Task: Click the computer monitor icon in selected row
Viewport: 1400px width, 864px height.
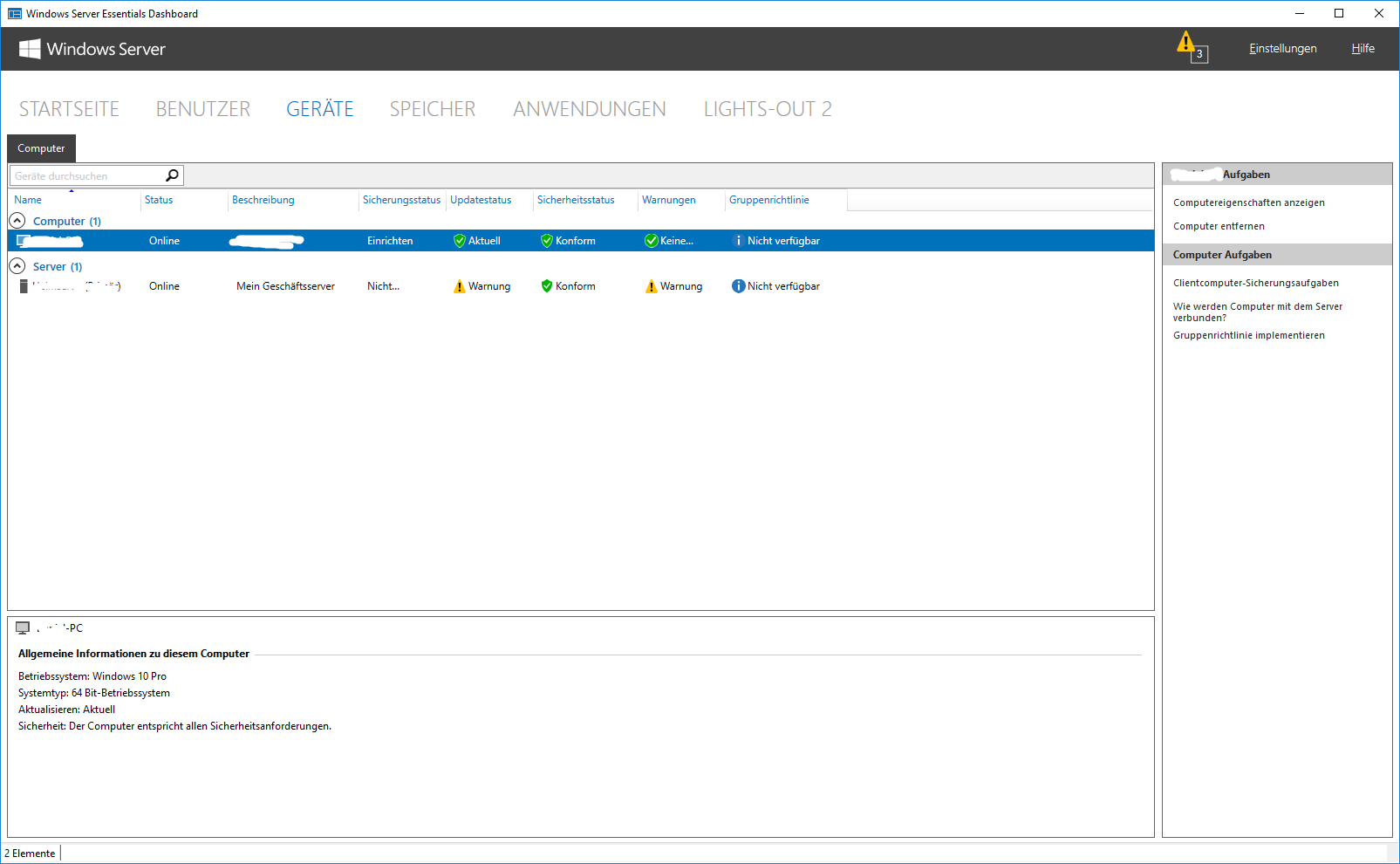Action: [23, 241]
